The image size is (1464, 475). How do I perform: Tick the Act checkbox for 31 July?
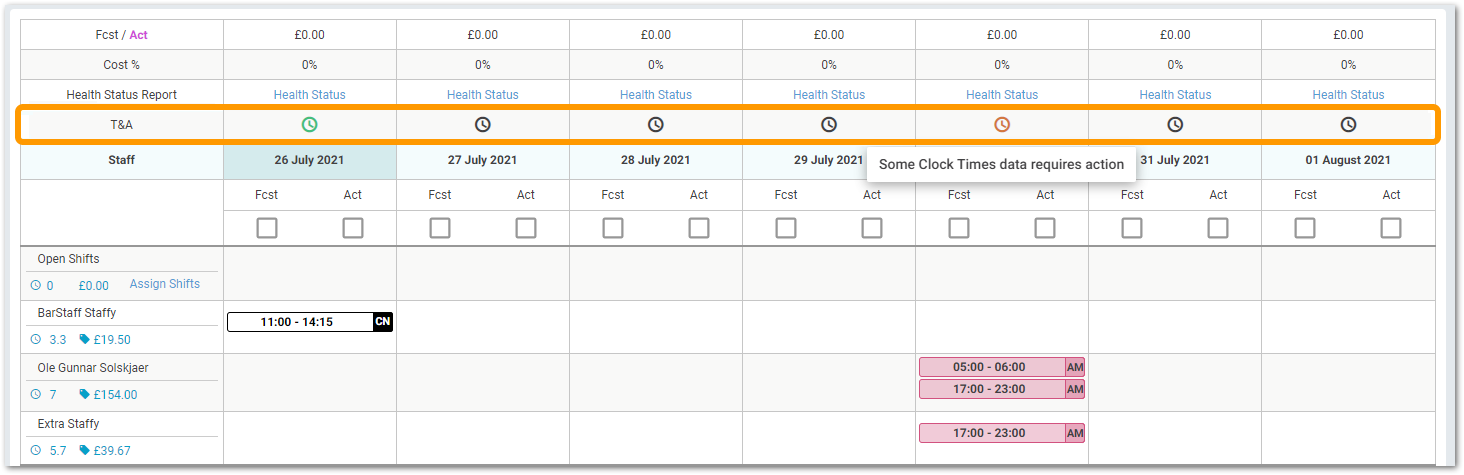[1218, 228]
